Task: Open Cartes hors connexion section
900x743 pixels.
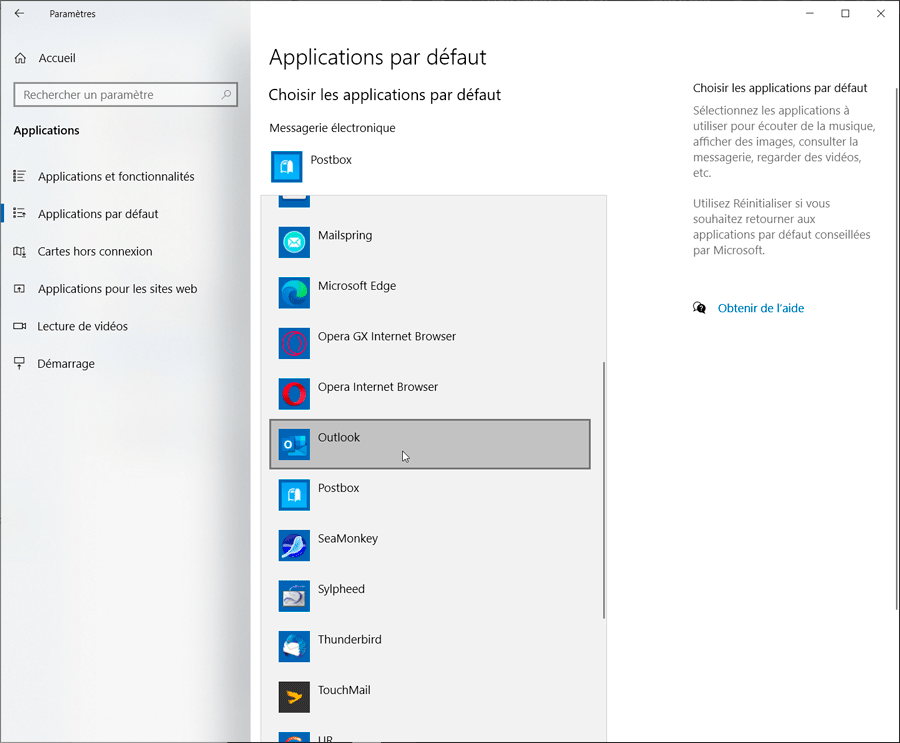Action: coord(125,251)
